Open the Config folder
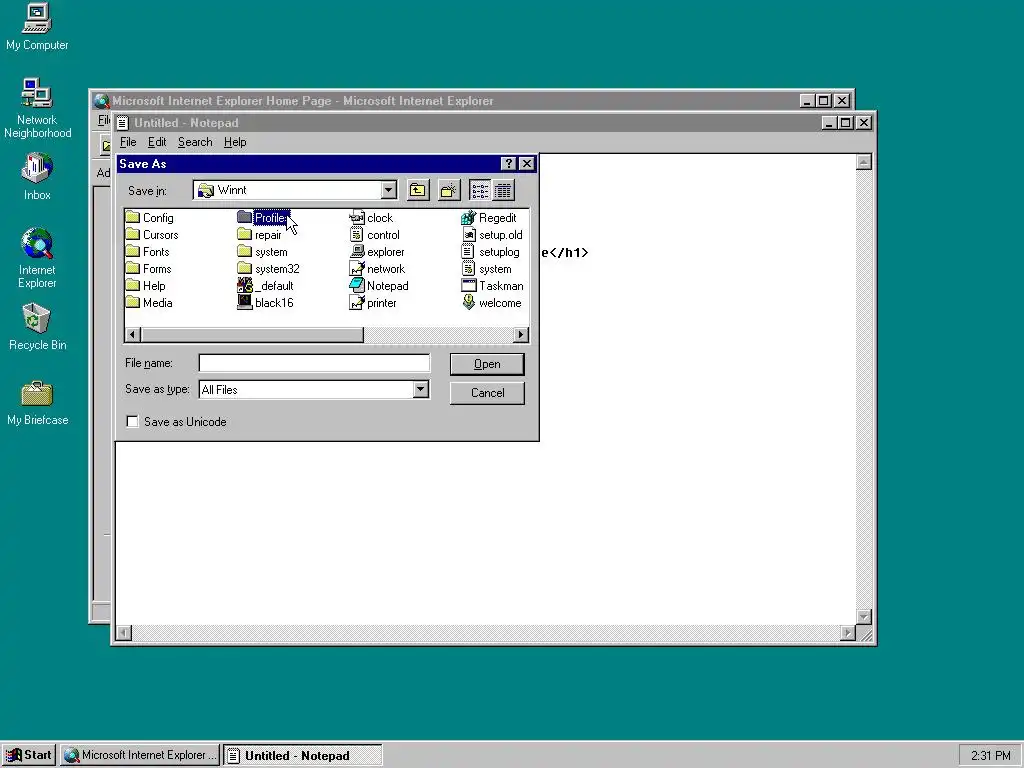1024x768 pixels. point(150,217)
